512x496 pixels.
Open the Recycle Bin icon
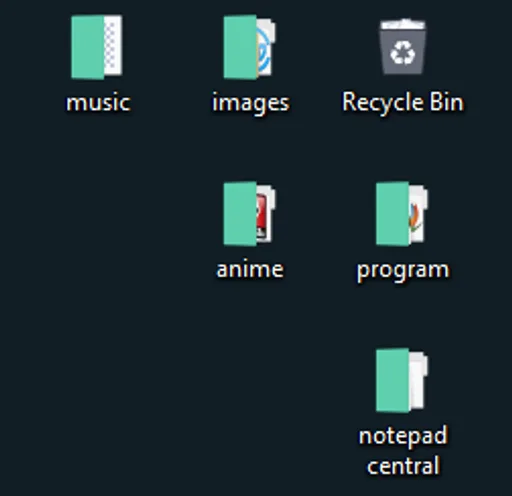403,47
